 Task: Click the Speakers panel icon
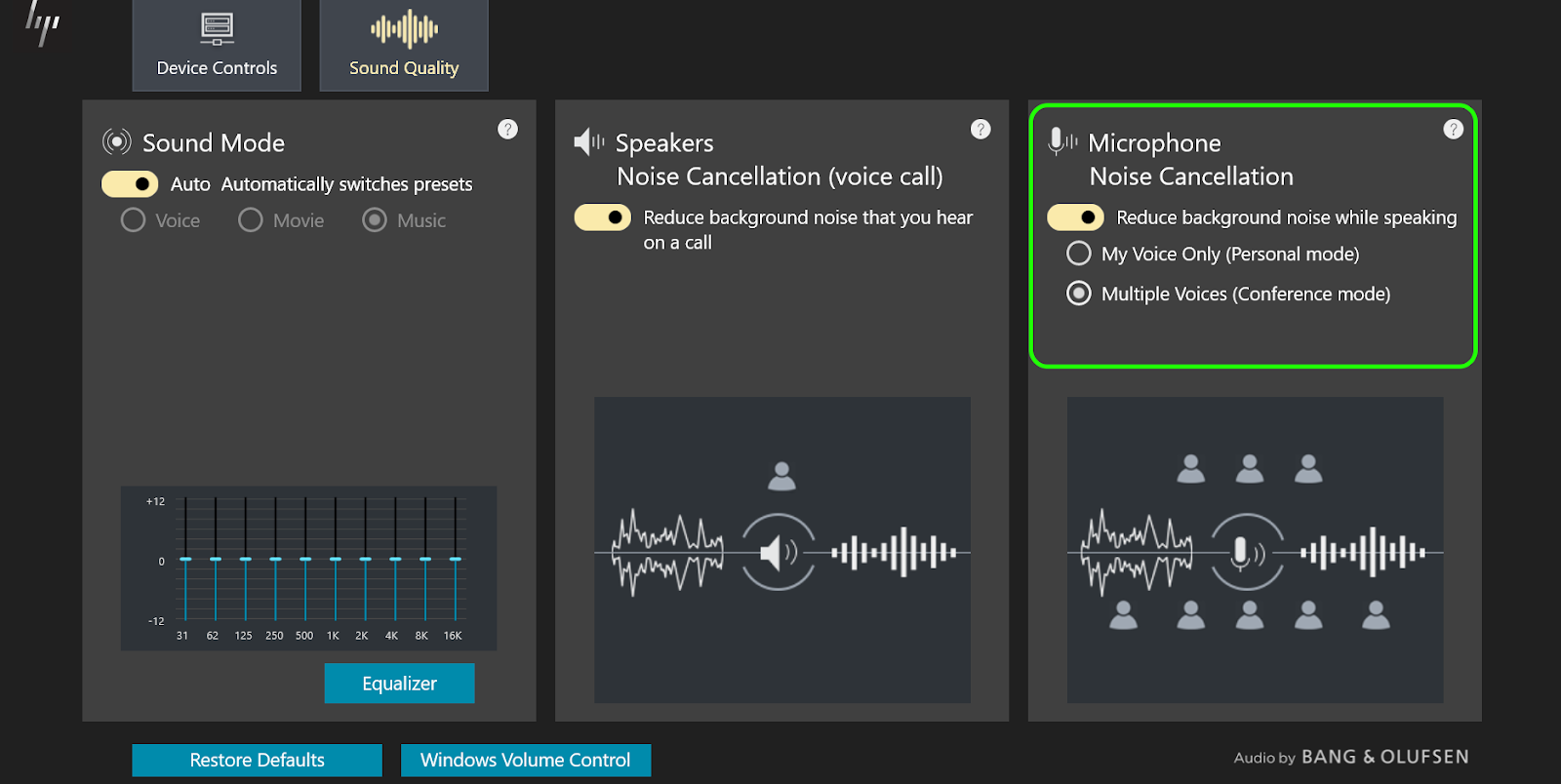click(x=588, y=142)
